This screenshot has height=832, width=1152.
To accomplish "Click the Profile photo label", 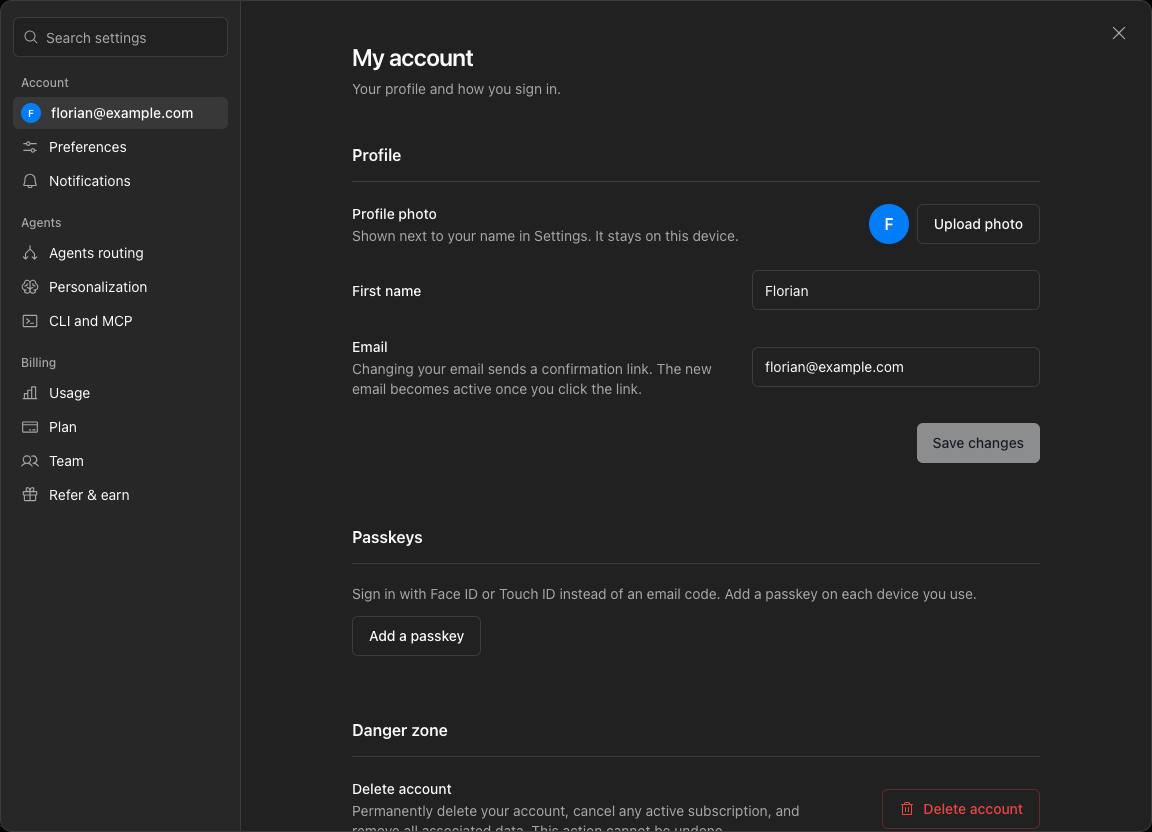I will pyautogui.click(x=394, y=214).
